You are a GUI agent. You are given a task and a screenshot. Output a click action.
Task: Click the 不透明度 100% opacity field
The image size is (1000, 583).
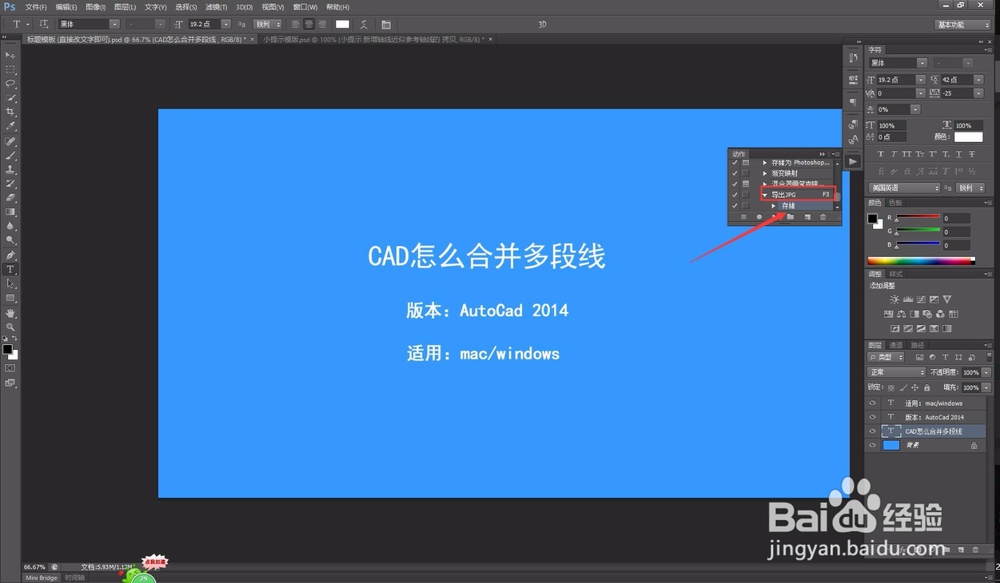[971, 372]
